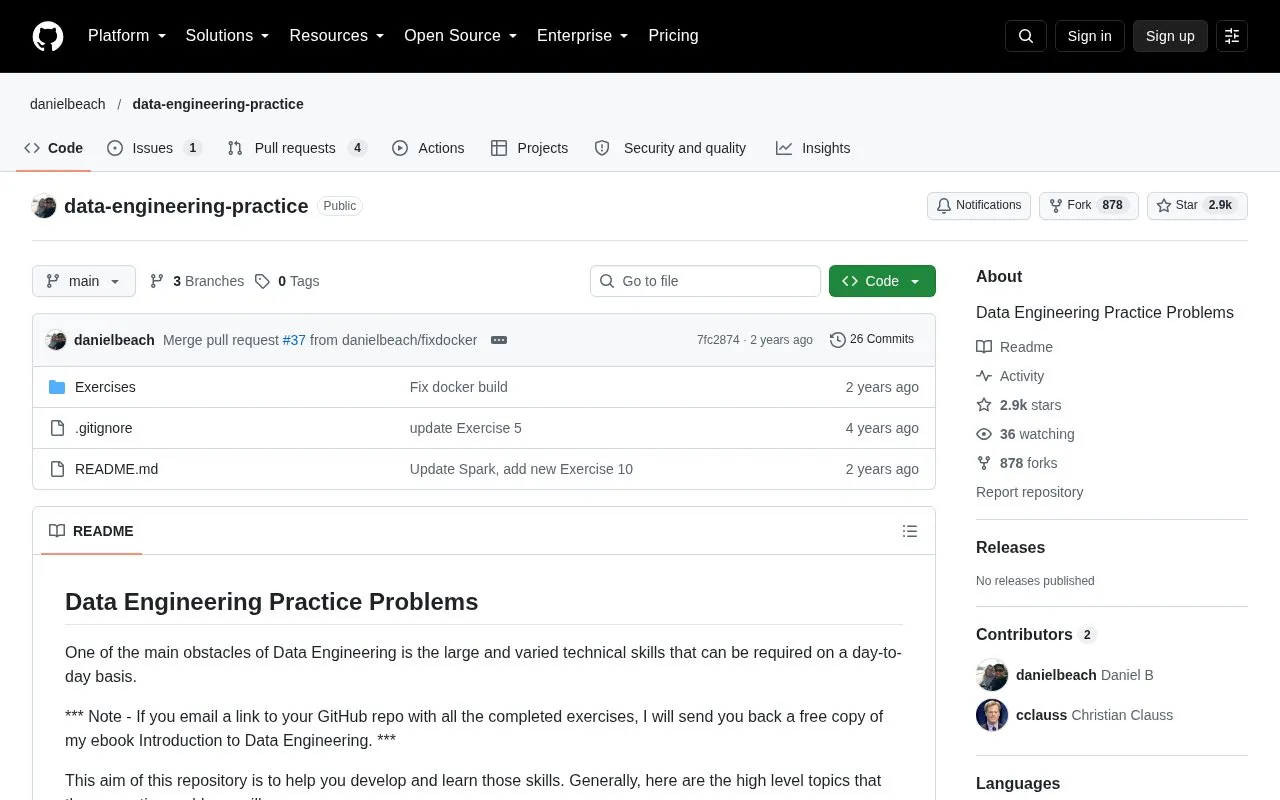Expand the main branch dropdown
Screen dimensions: 1280x800
(x=84, y=281)
